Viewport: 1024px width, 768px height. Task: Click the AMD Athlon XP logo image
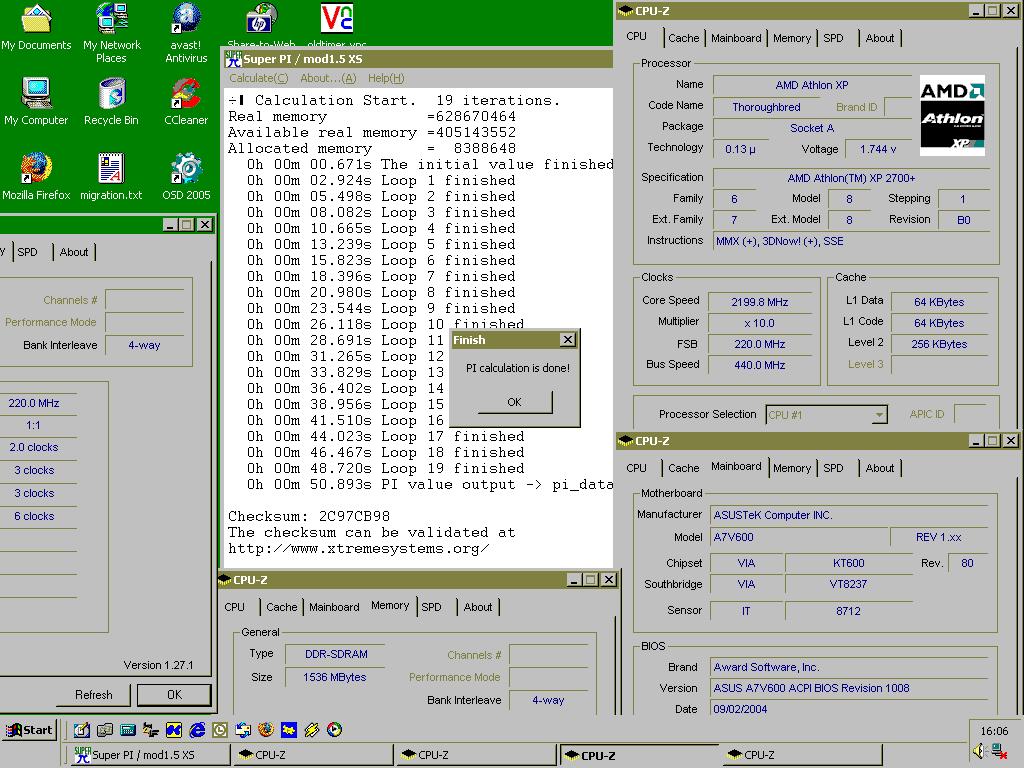coord(952,116)
